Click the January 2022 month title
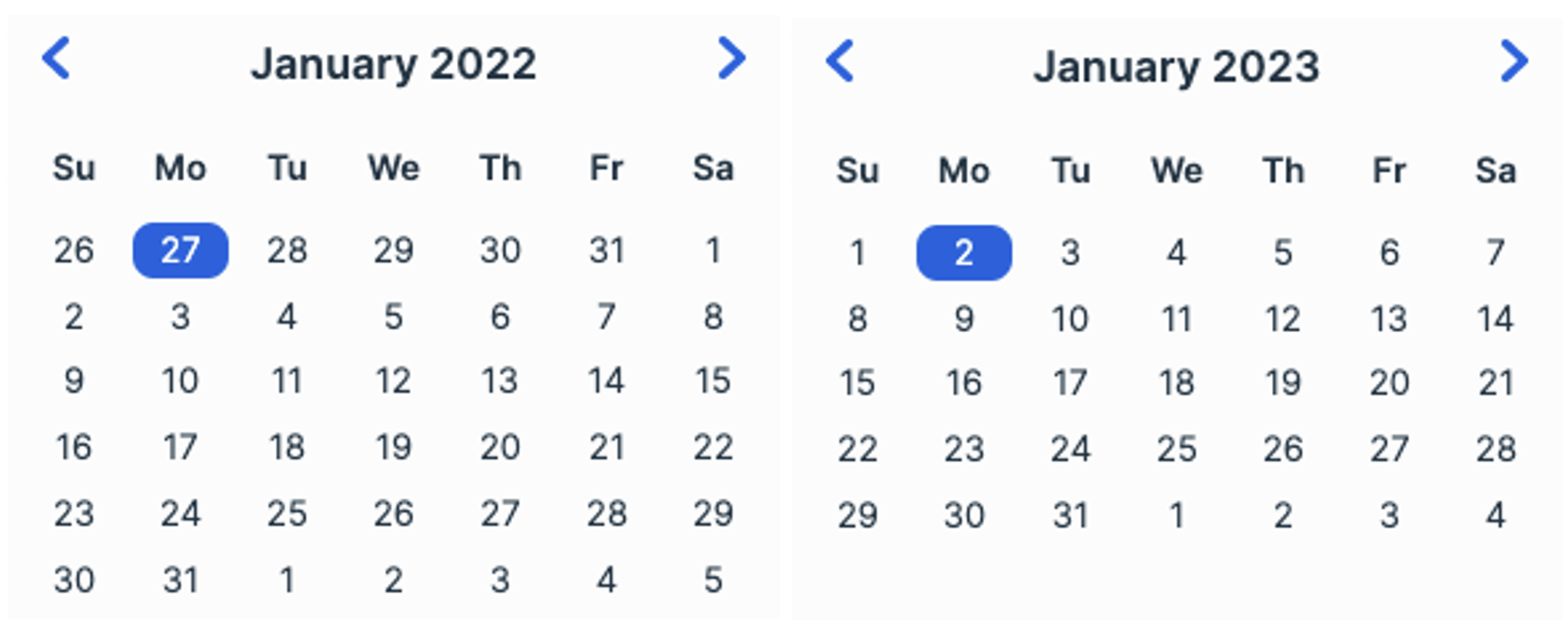 coord(394,63)
